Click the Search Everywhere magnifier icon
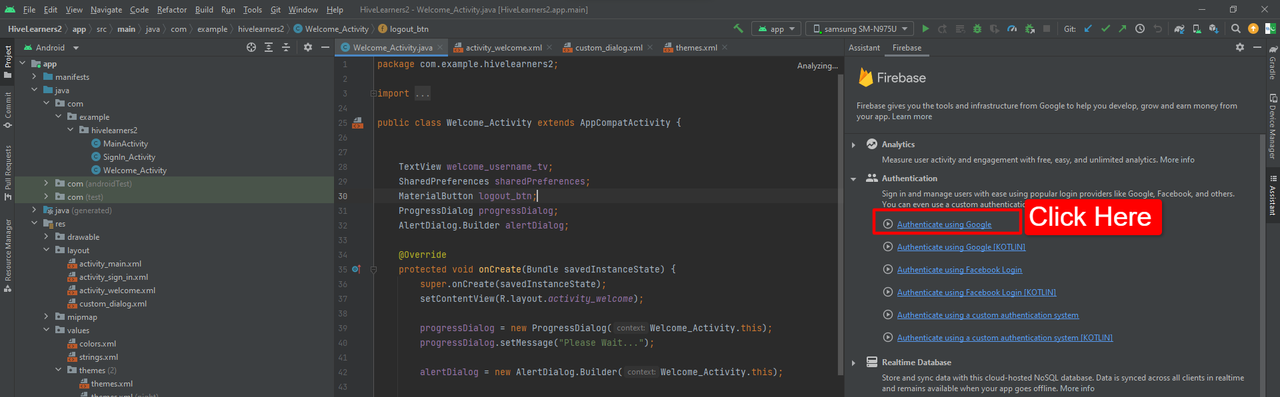Viewport: 1280px width, 397px height. [x=1236, y=29]
